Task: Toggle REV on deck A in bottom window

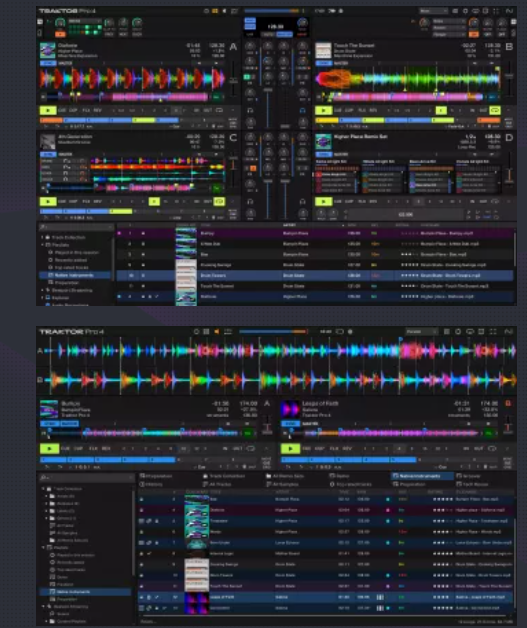Action: point(106,449)
